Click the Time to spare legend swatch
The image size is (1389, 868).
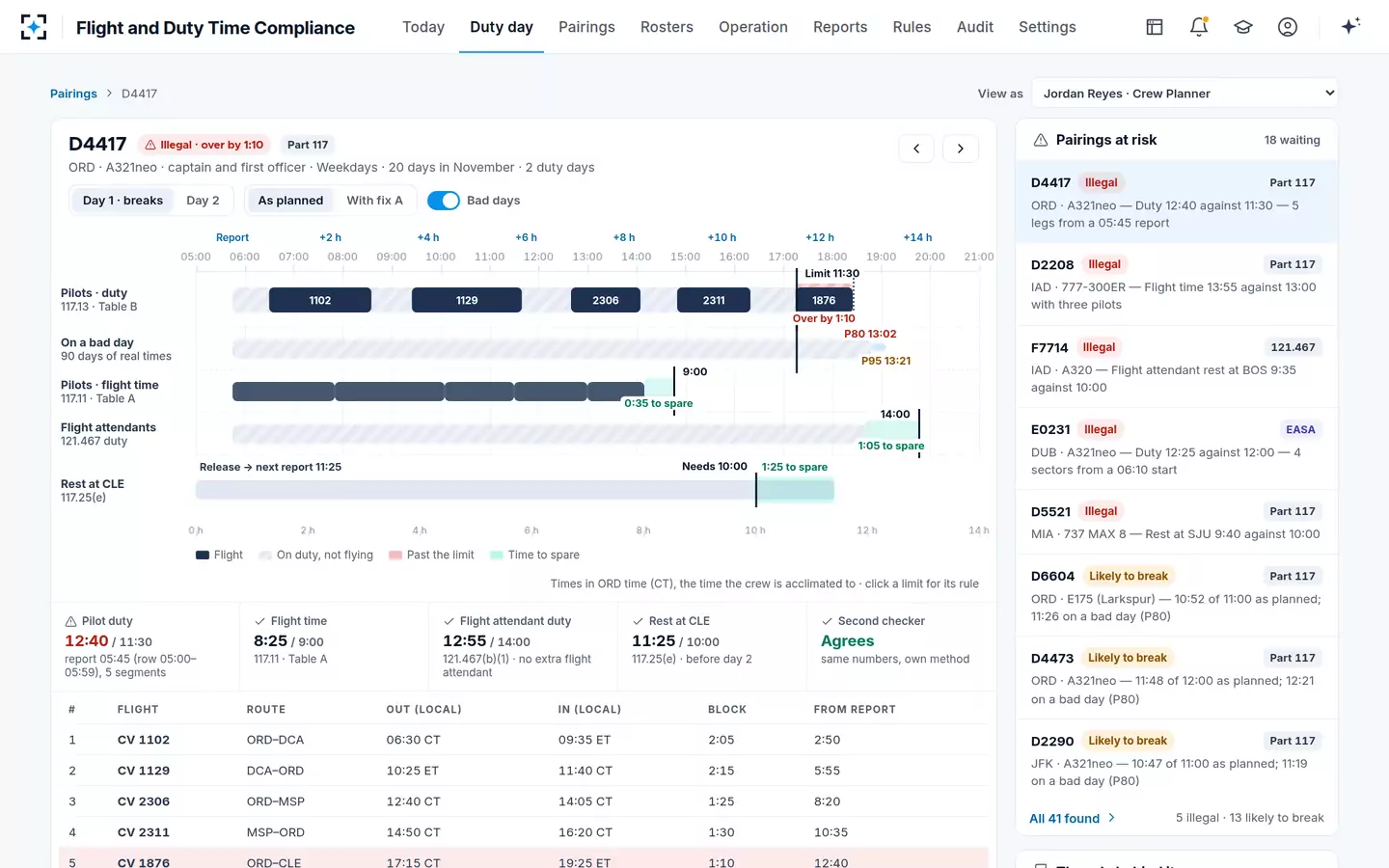pyautogui.click(x=497, y=556)
